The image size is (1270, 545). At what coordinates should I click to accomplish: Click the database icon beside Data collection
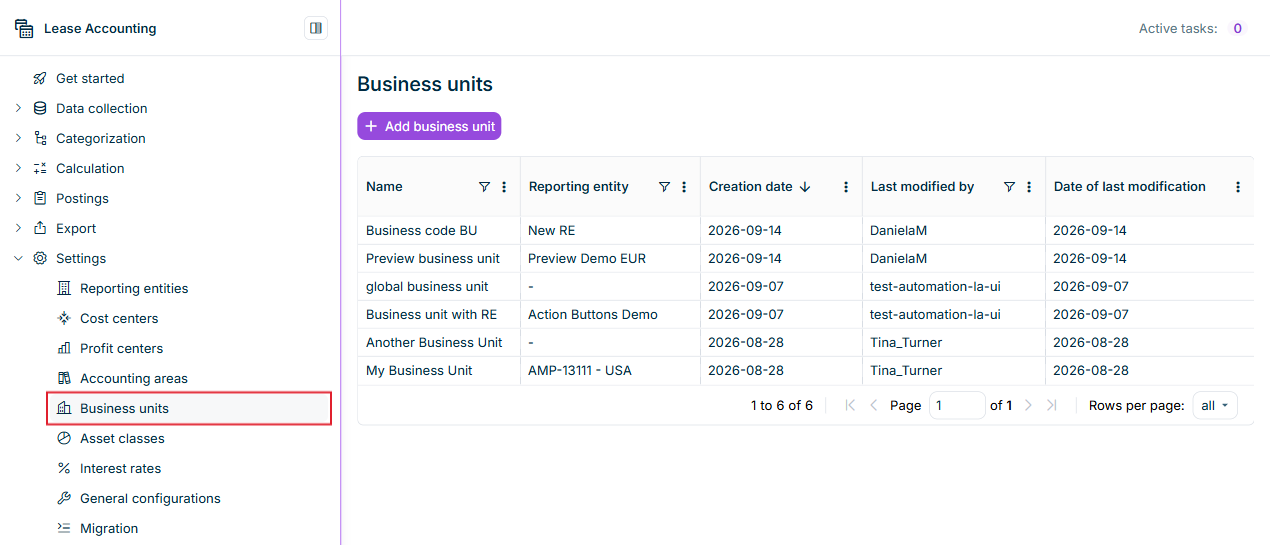coord(40,108)
